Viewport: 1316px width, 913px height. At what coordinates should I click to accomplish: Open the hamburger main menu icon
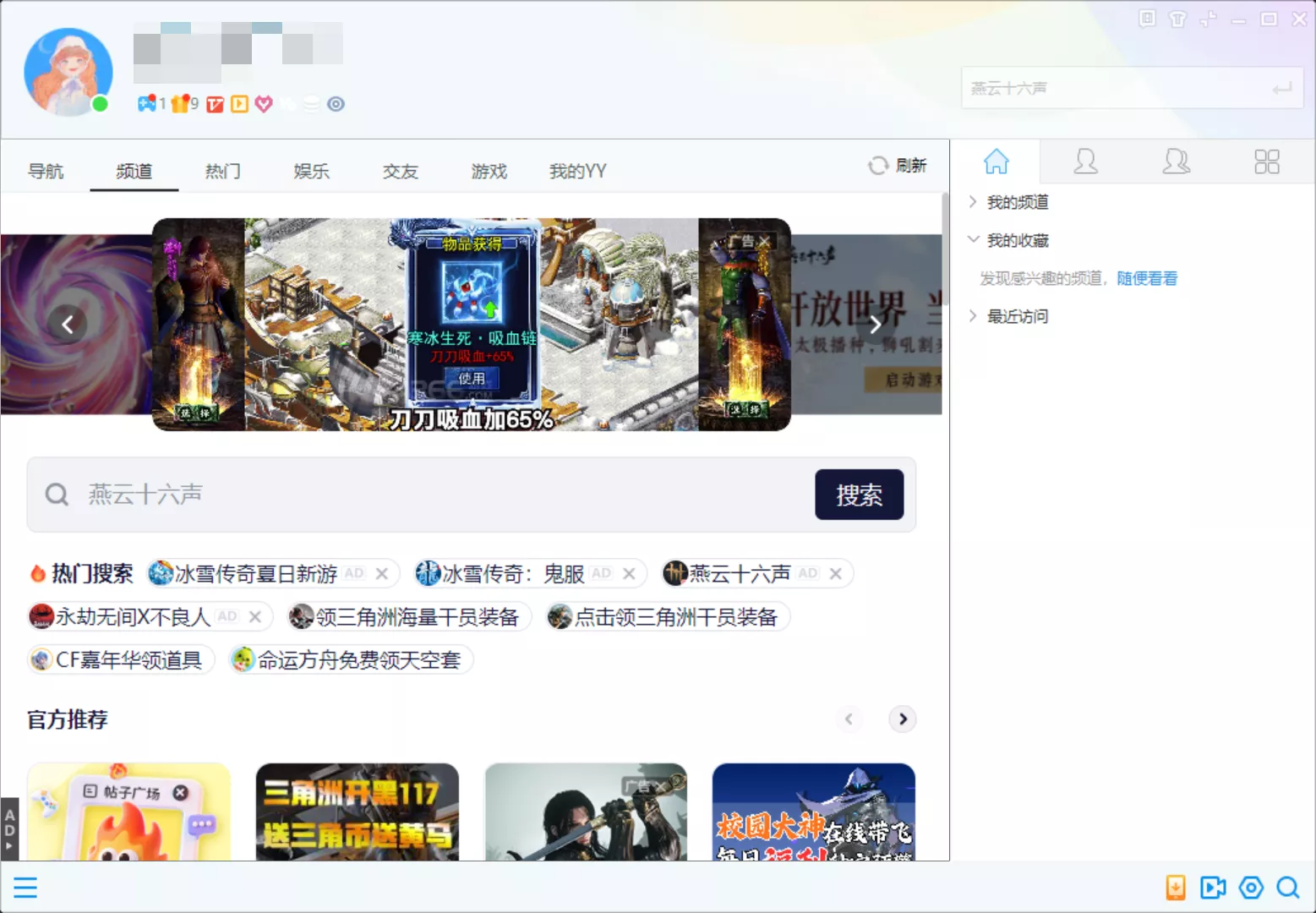(x=25, y=888)
